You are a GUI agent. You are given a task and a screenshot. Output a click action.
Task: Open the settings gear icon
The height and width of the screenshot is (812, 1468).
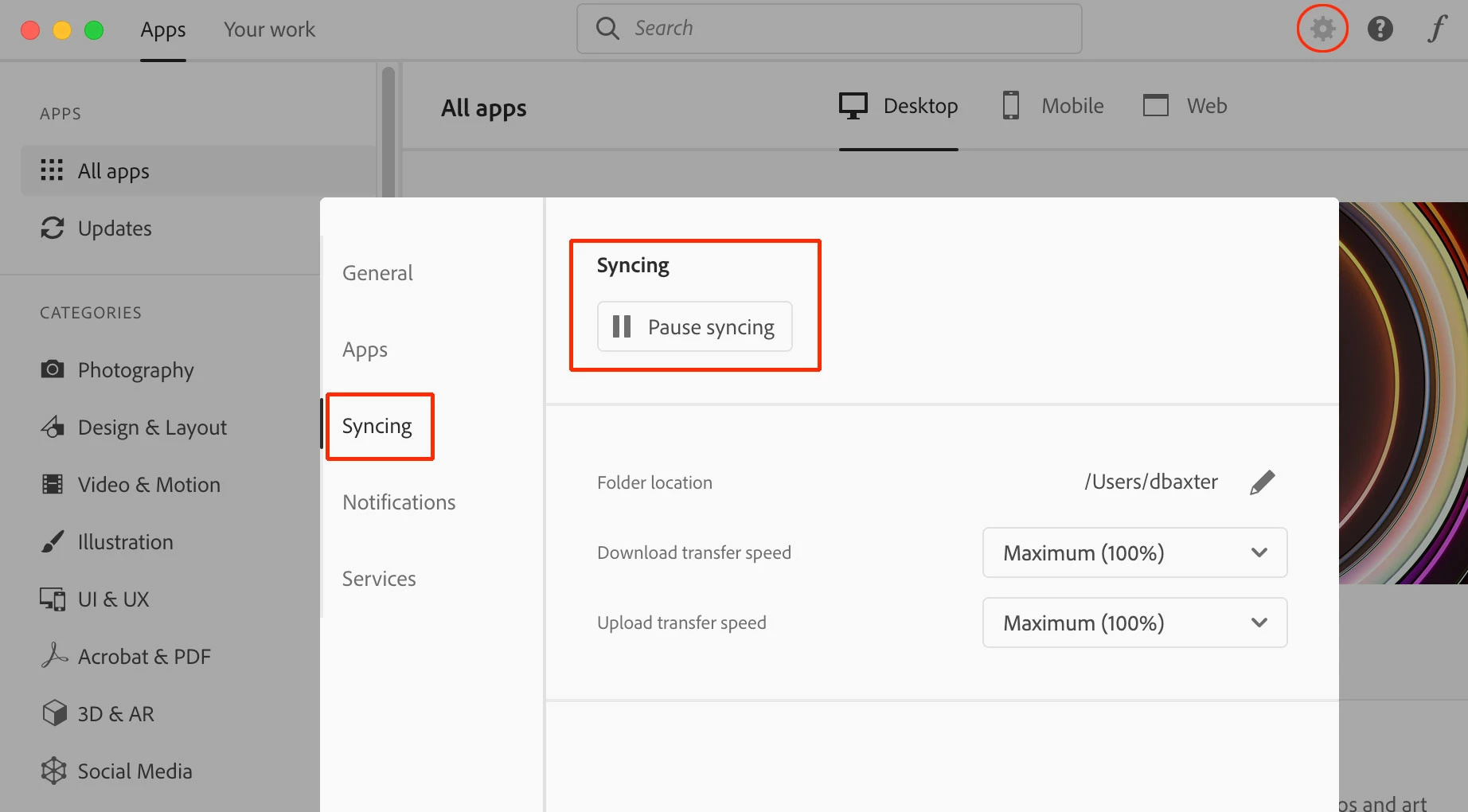tap(1322, 29)
